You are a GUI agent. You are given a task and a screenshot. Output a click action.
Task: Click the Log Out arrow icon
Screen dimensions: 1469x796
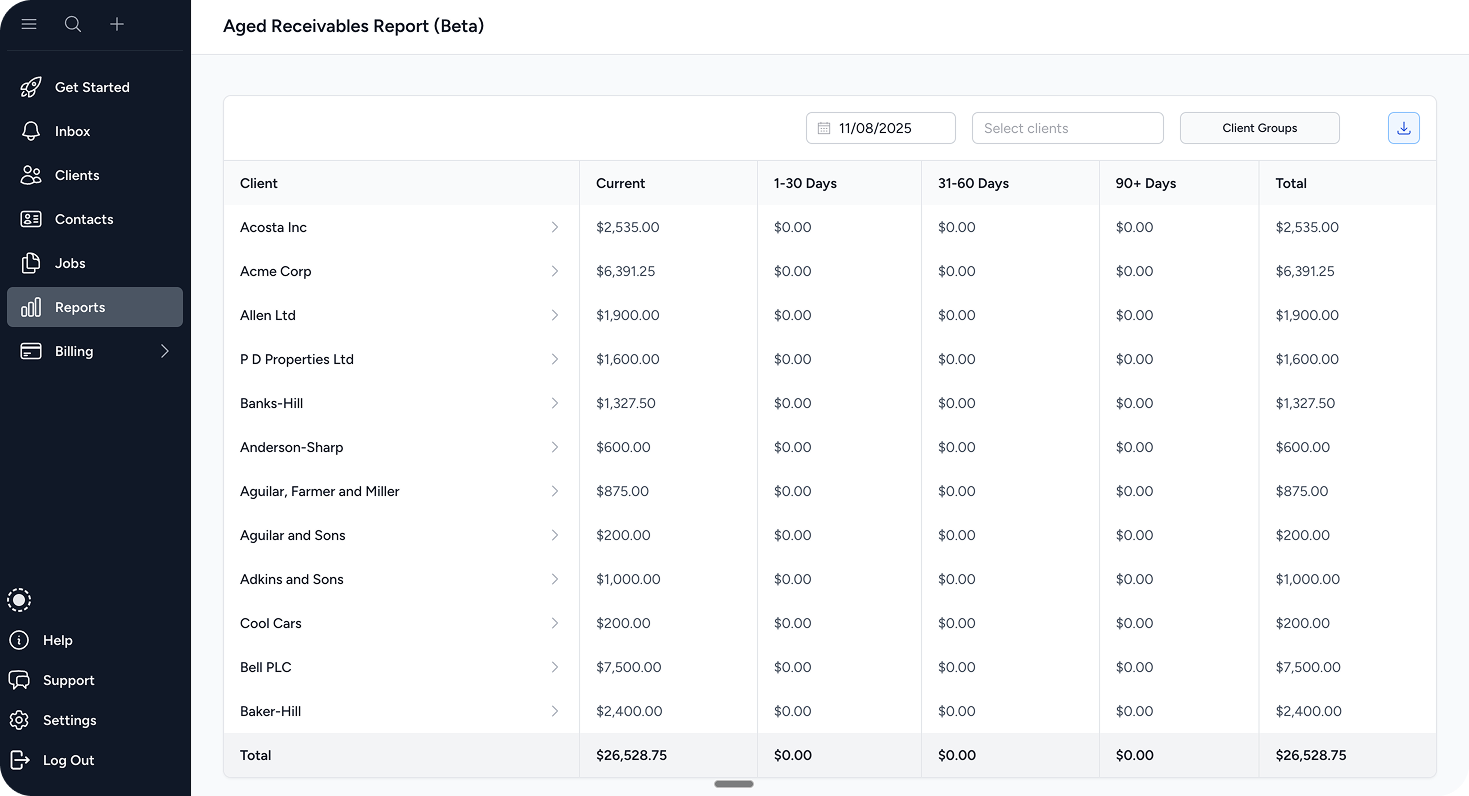click(19, 760)
